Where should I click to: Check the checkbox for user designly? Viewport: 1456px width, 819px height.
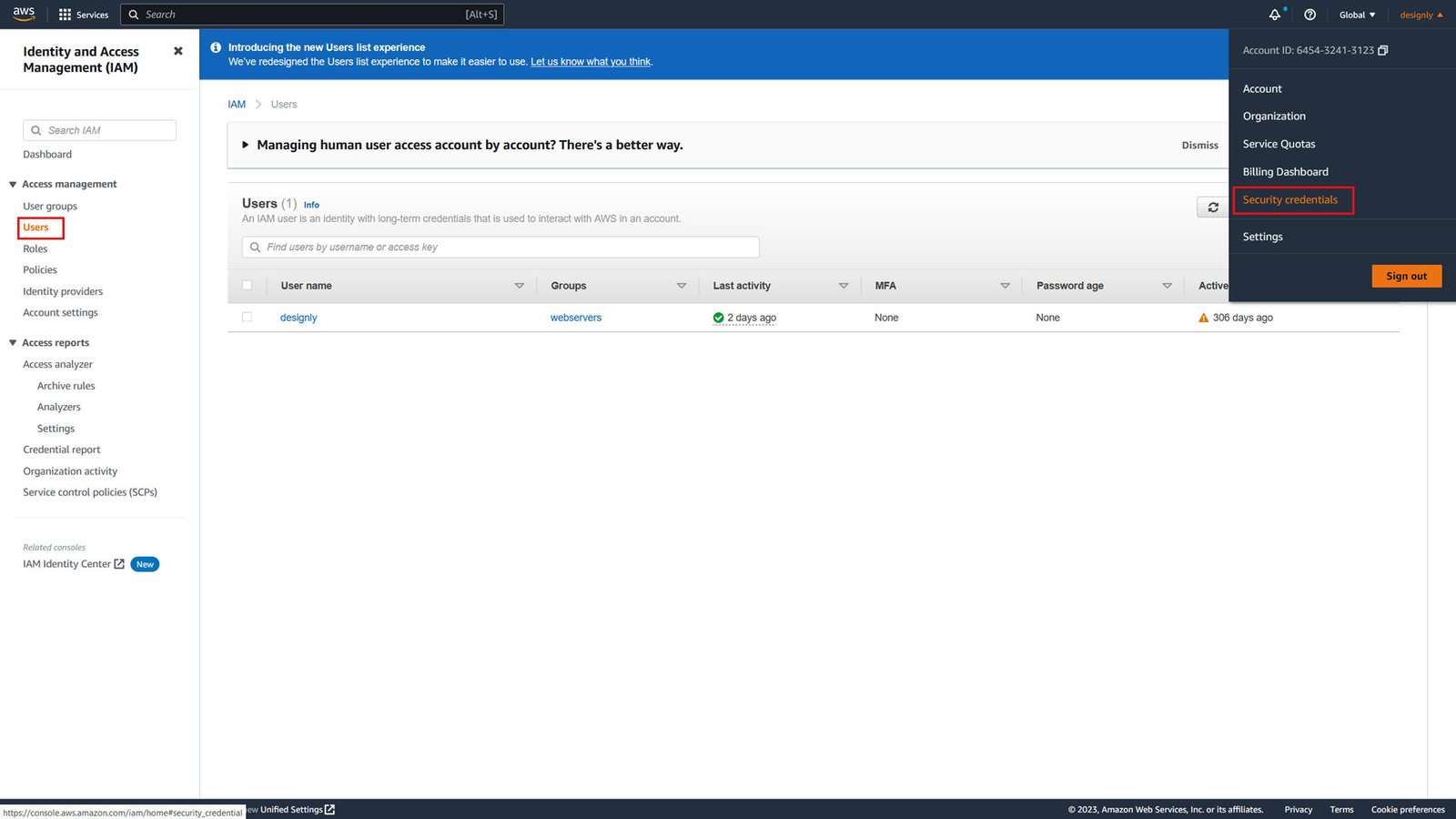coord(247,317)
